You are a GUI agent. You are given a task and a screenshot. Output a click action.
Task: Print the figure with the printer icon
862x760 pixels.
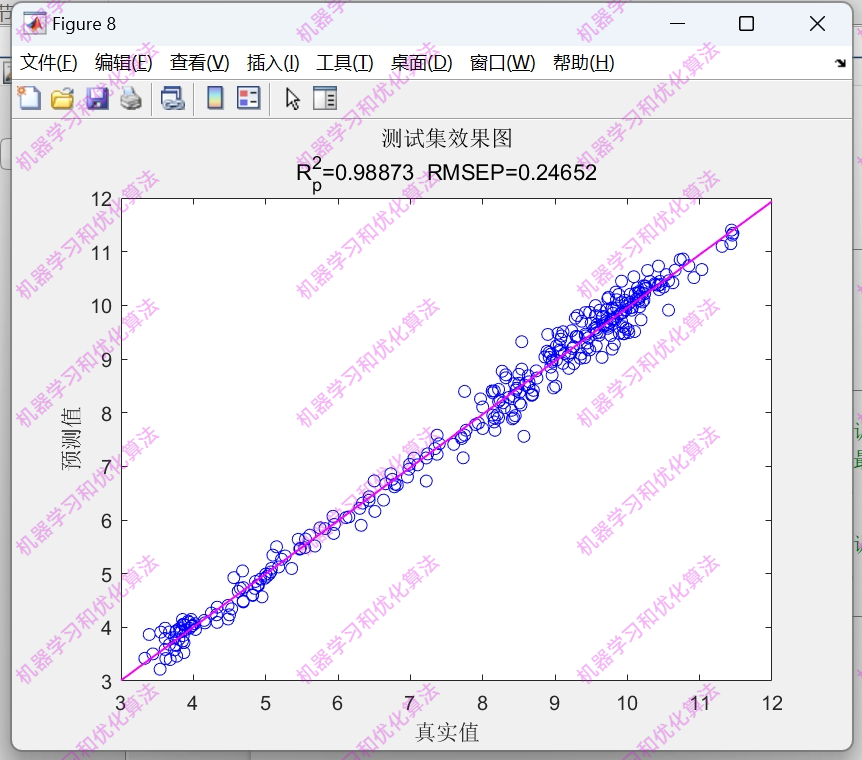(131, 99)
